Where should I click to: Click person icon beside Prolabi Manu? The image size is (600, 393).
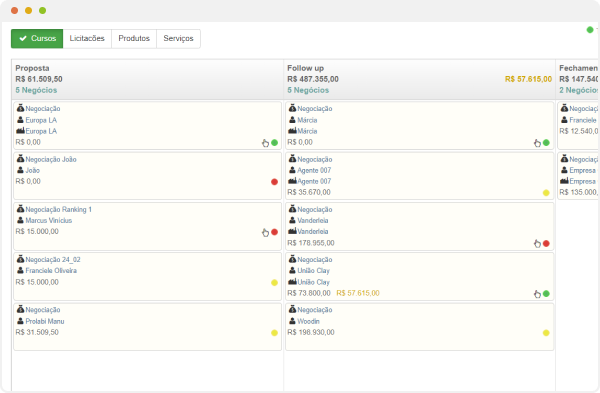pyautogui.click(x=20, y=321)
